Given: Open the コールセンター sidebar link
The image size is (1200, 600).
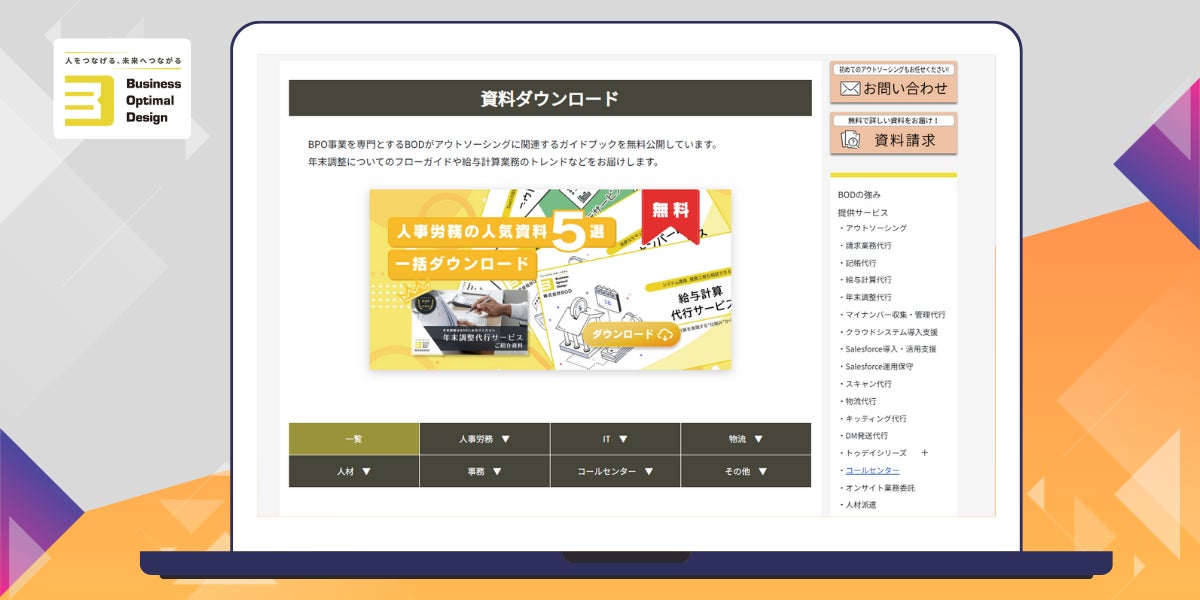Looking at the screenshot, I should coord(872,470).
